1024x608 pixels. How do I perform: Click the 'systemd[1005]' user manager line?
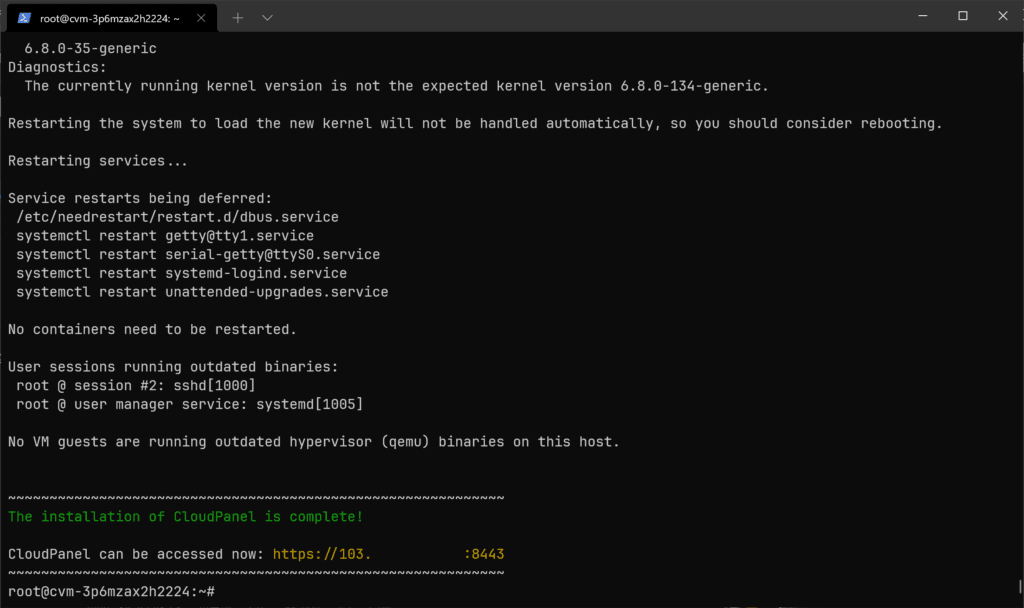[189, 404]
